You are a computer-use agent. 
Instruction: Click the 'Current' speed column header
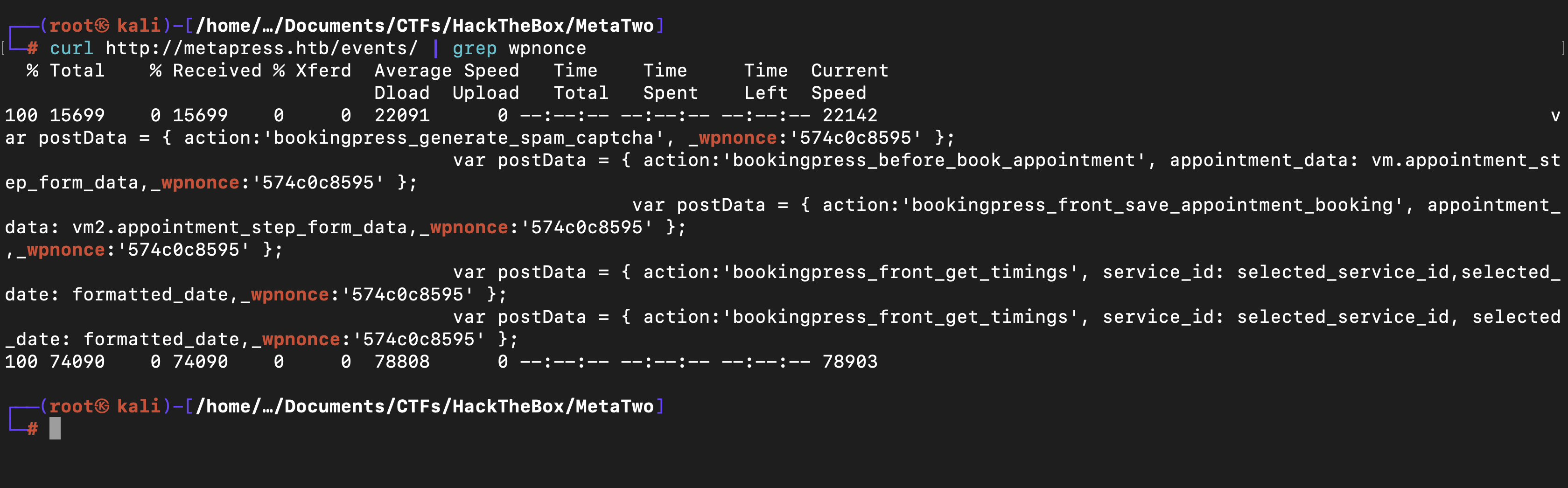pyautogui.click(x=850, y=70)
